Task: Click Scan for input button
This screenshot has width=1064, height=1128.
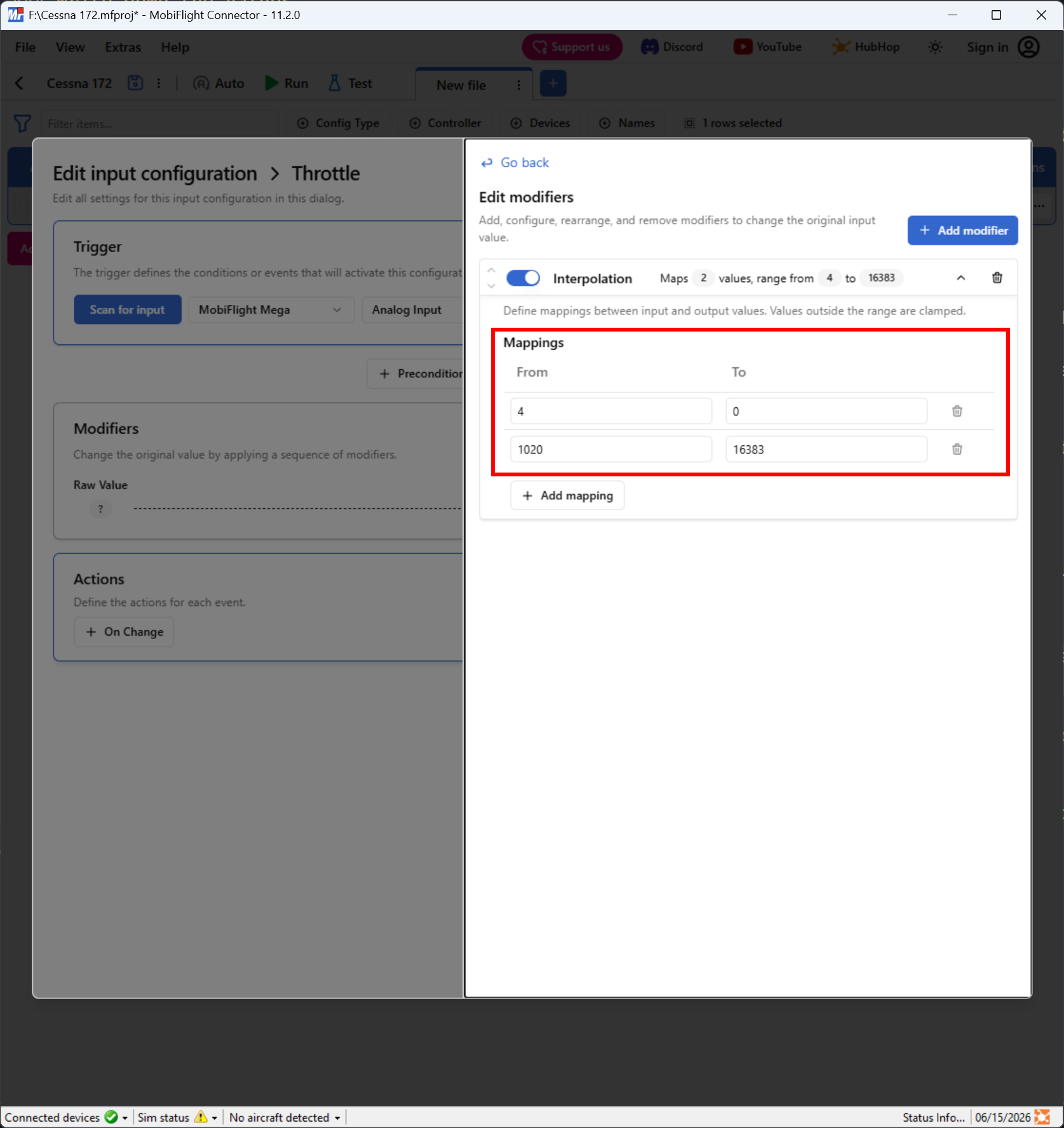Action: pyautogui.click(x=127, y=310)
